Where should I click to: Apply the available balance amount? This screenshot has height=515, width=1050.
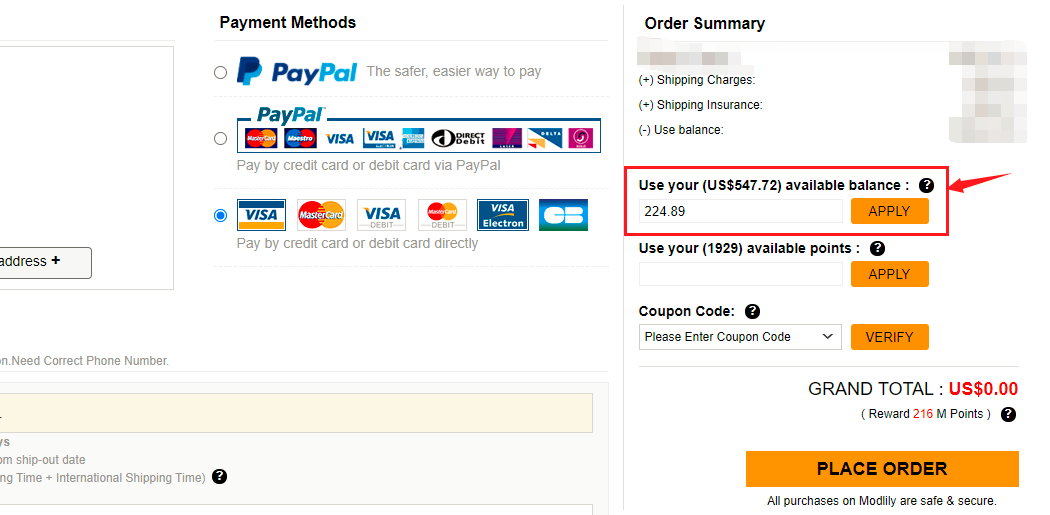[x=889, y=211]
